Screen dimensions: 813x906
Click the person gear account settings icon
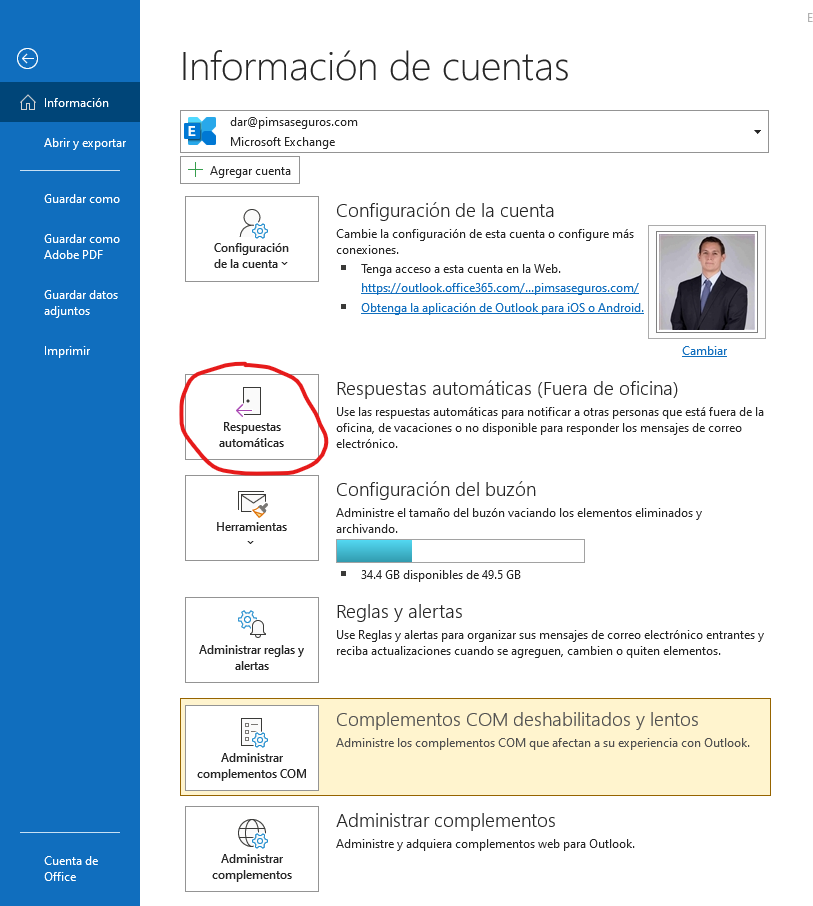(253, 224)
